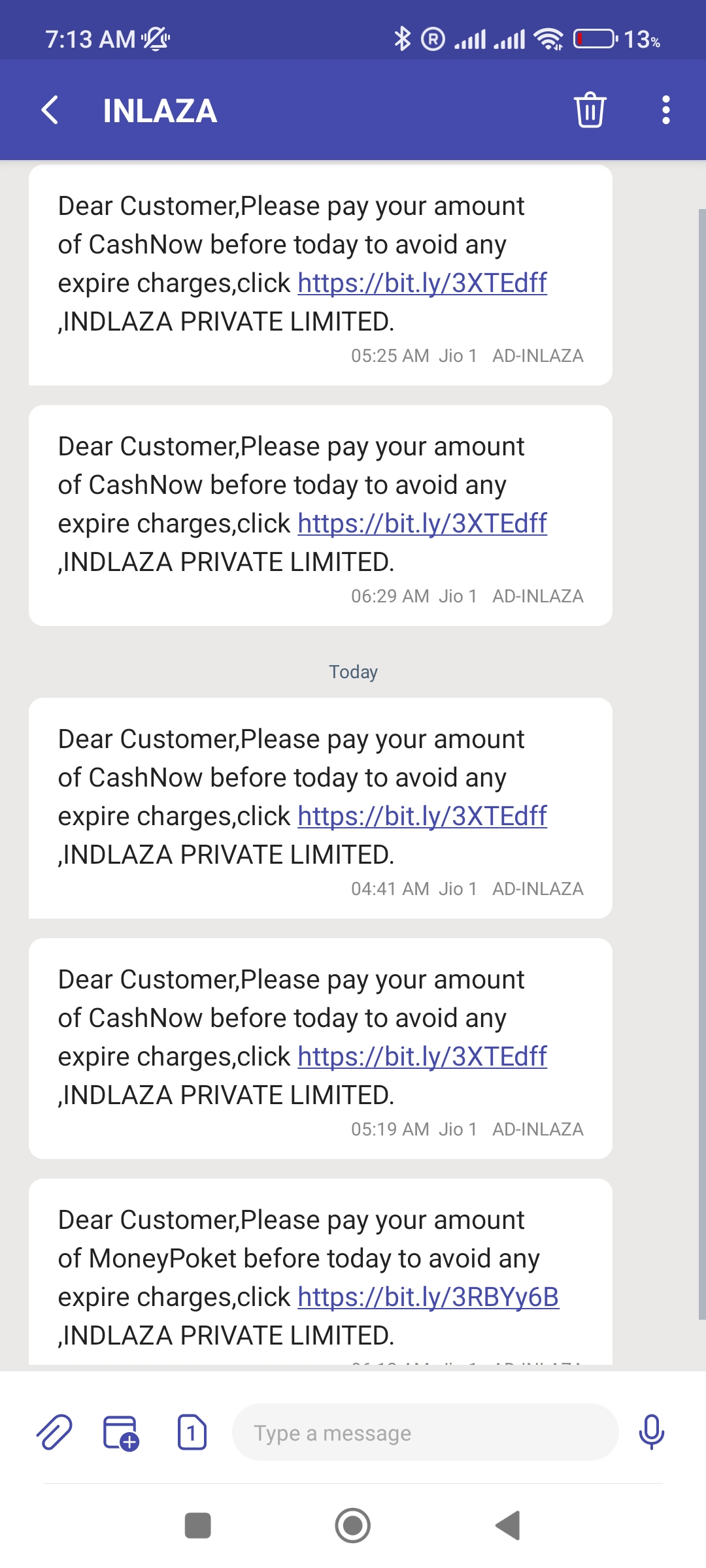The height and width of the screenshot is (1568, 706).
Task: Tap the paperclip attachment icon
Action: click(x=54, y=1432)
